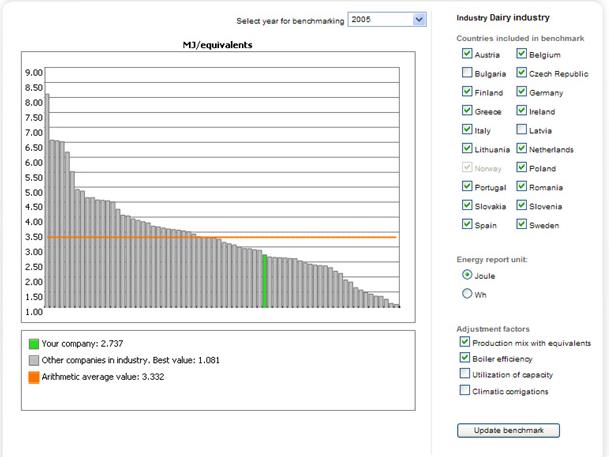The image size is (609, 457).
Task: Select the Joule energy unit
Action: click(467, 275)
